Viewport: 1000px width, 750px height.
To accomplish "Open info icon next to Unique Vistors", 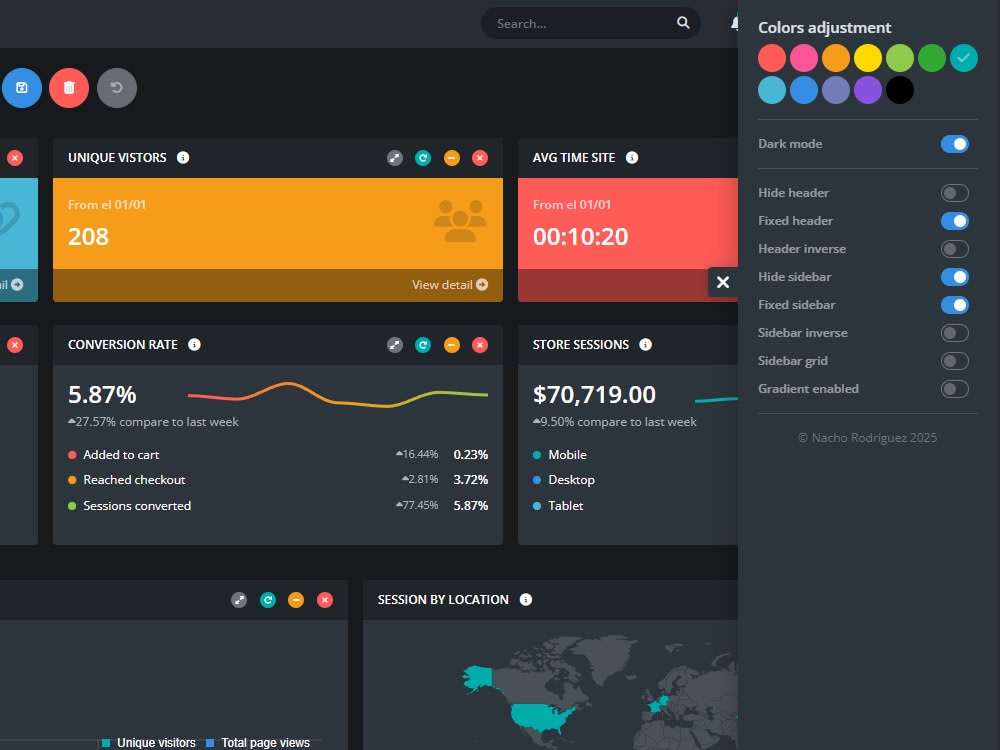I will coord(183,158).
